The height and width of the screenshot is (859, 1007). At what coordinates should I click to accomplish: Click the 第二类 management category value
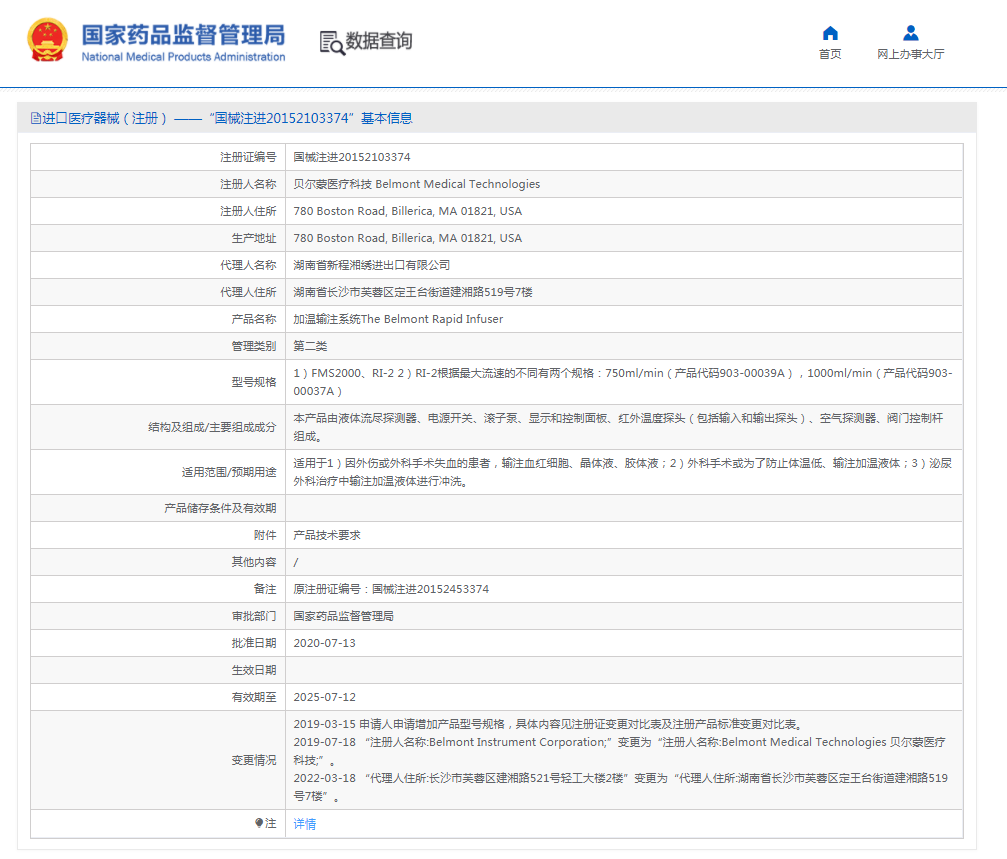[310, 346]
